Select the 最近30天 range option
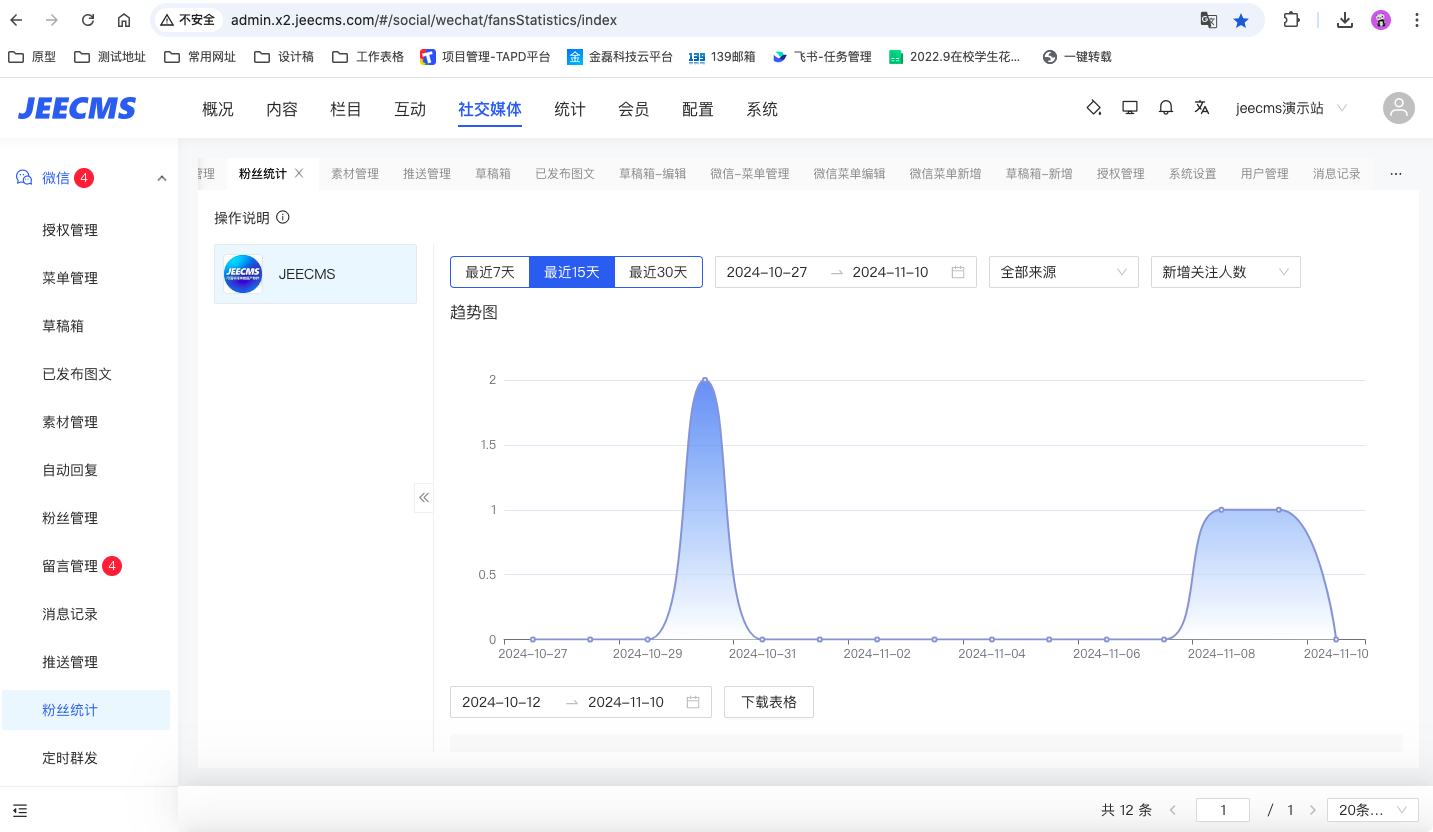 (658, 272)
